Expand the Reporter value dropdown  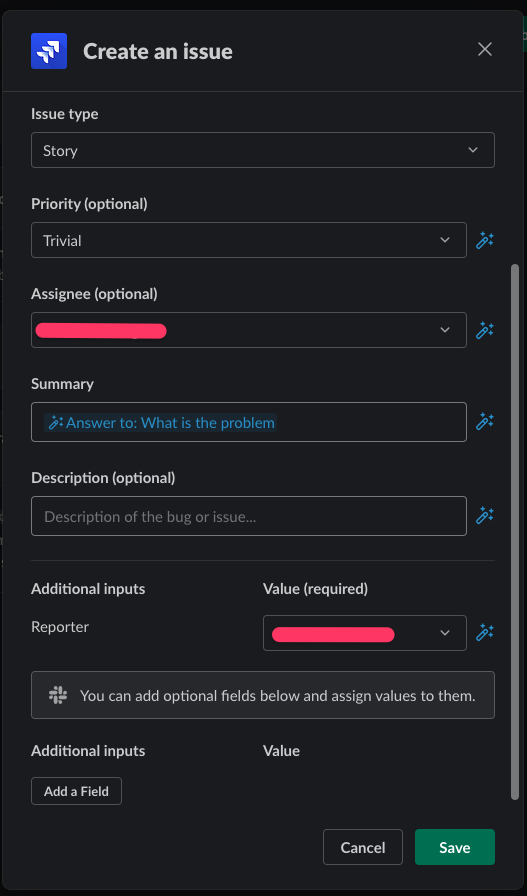coord(365,633)
